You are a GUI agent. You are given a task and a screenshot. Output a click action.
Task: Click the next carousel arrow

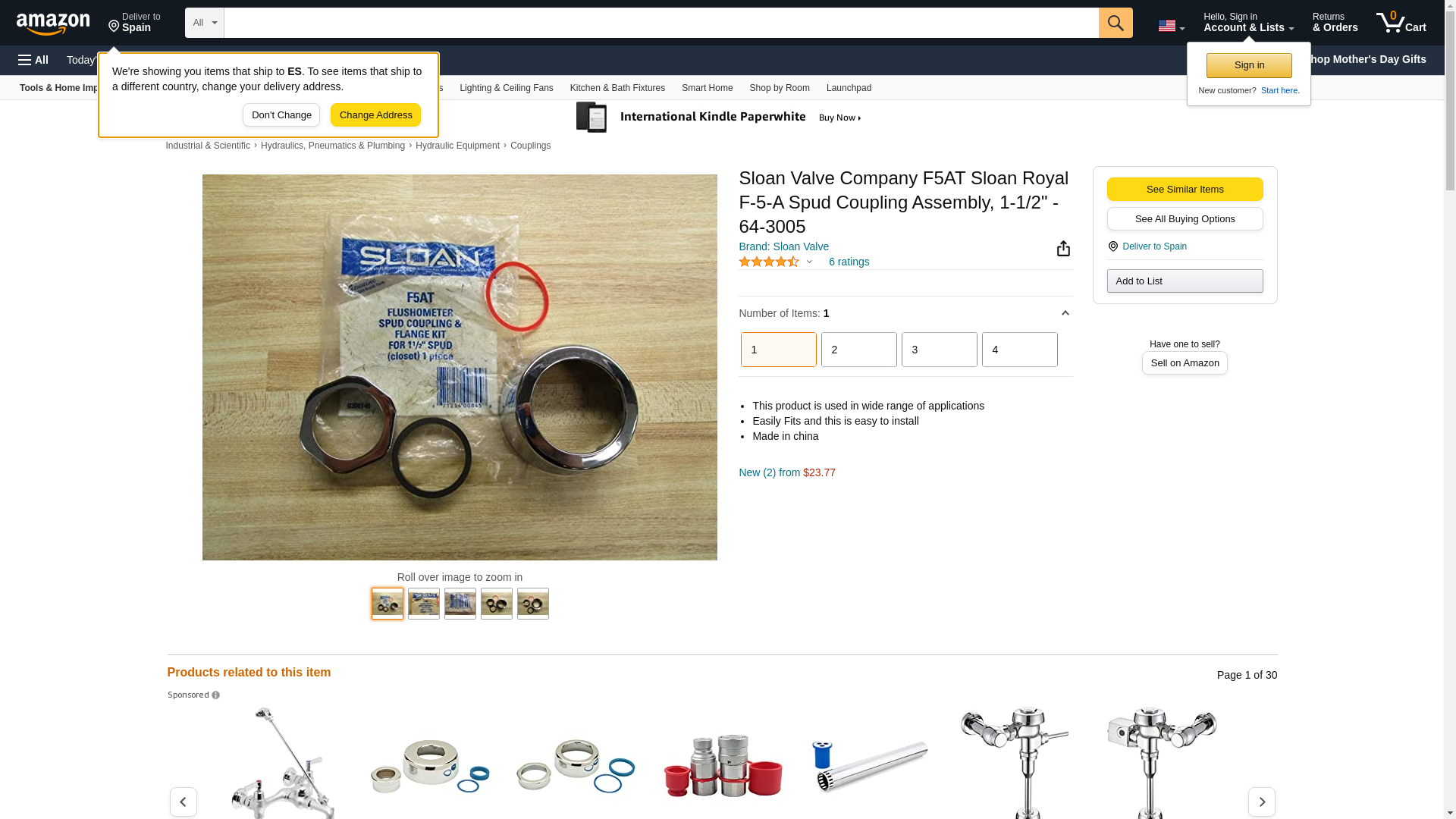[x=1261, y=802]
